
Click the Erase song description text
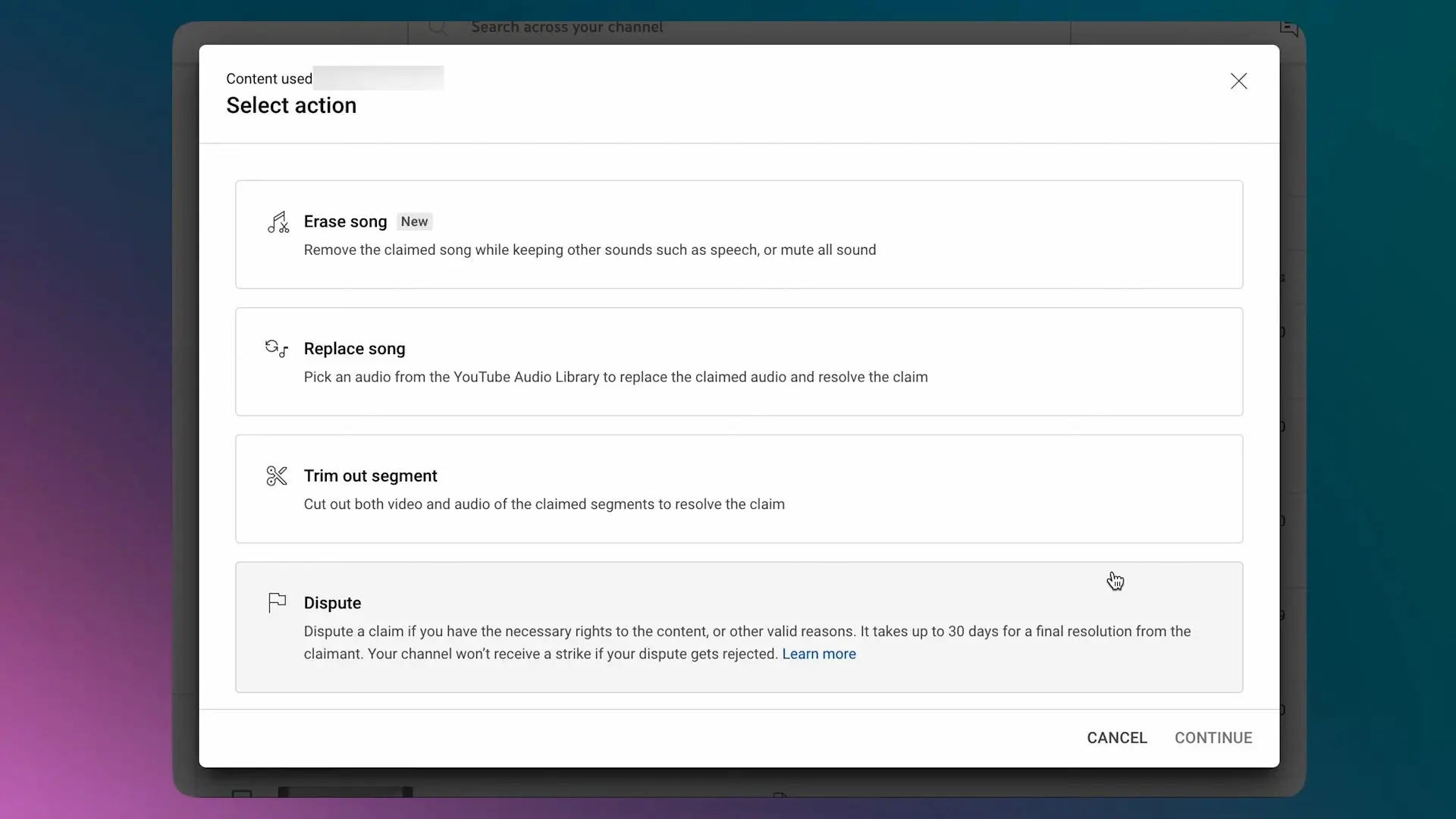(x=590, y=250)
